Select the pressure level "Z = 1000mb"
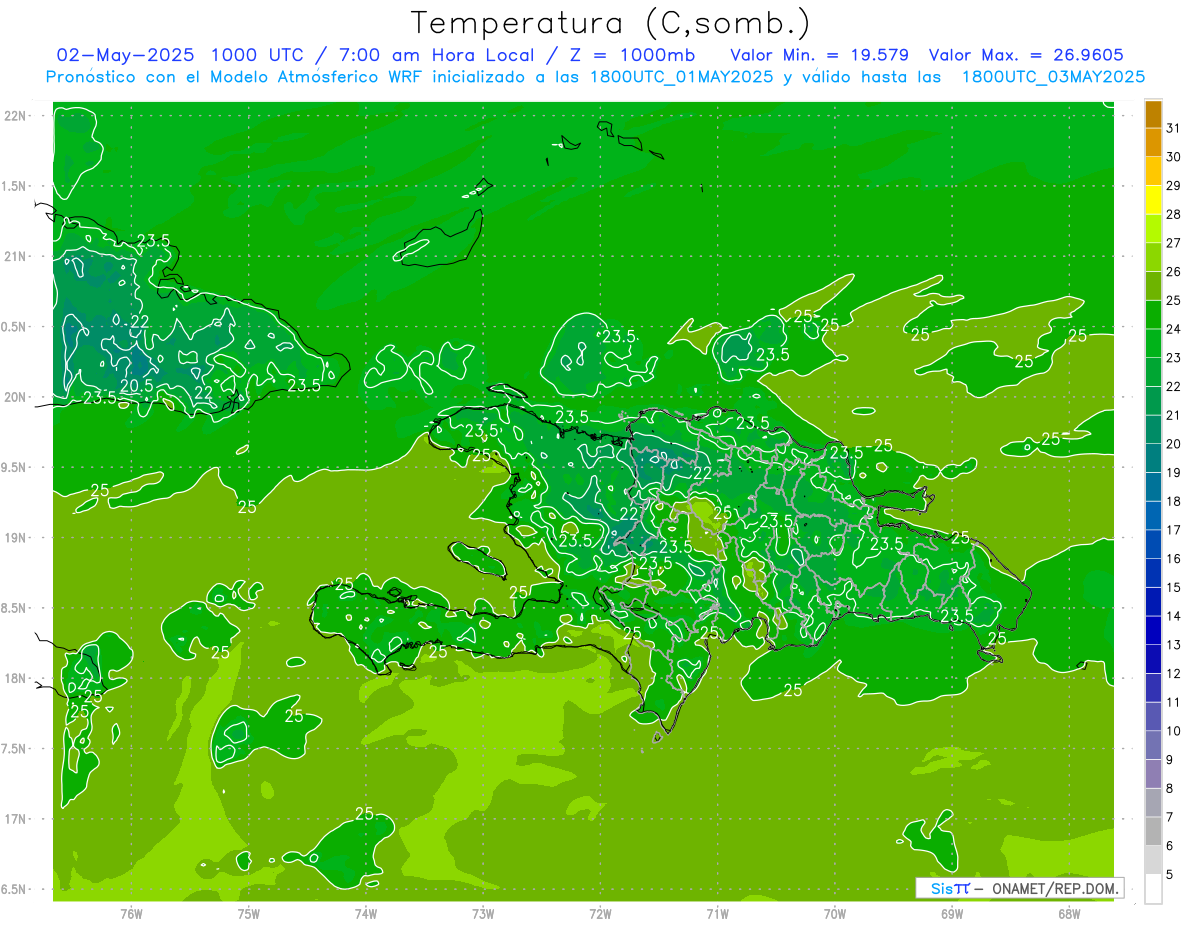 632,54
